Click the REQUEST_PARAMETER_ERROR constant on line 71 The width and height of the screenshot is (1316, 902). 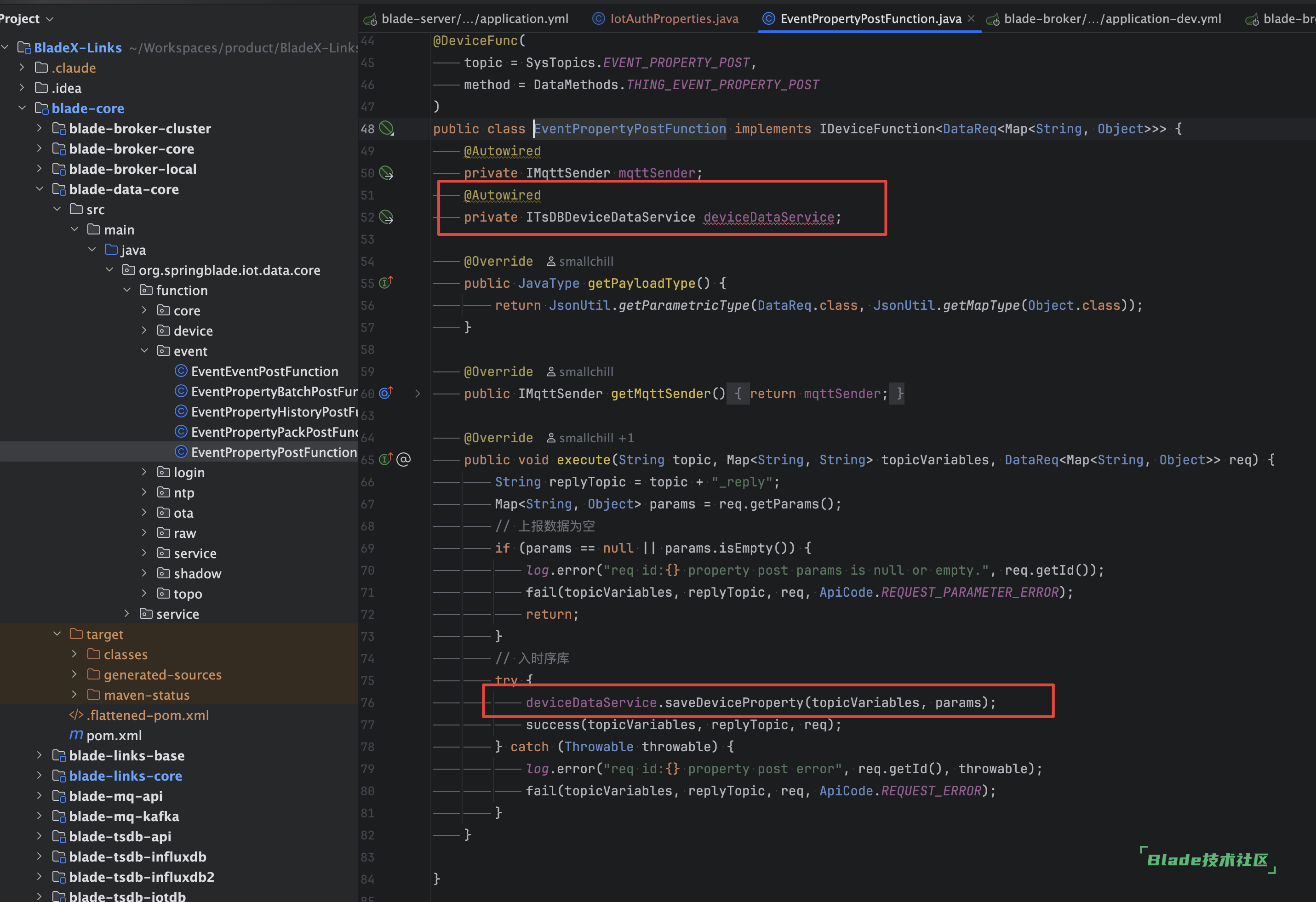click(969, 592)
